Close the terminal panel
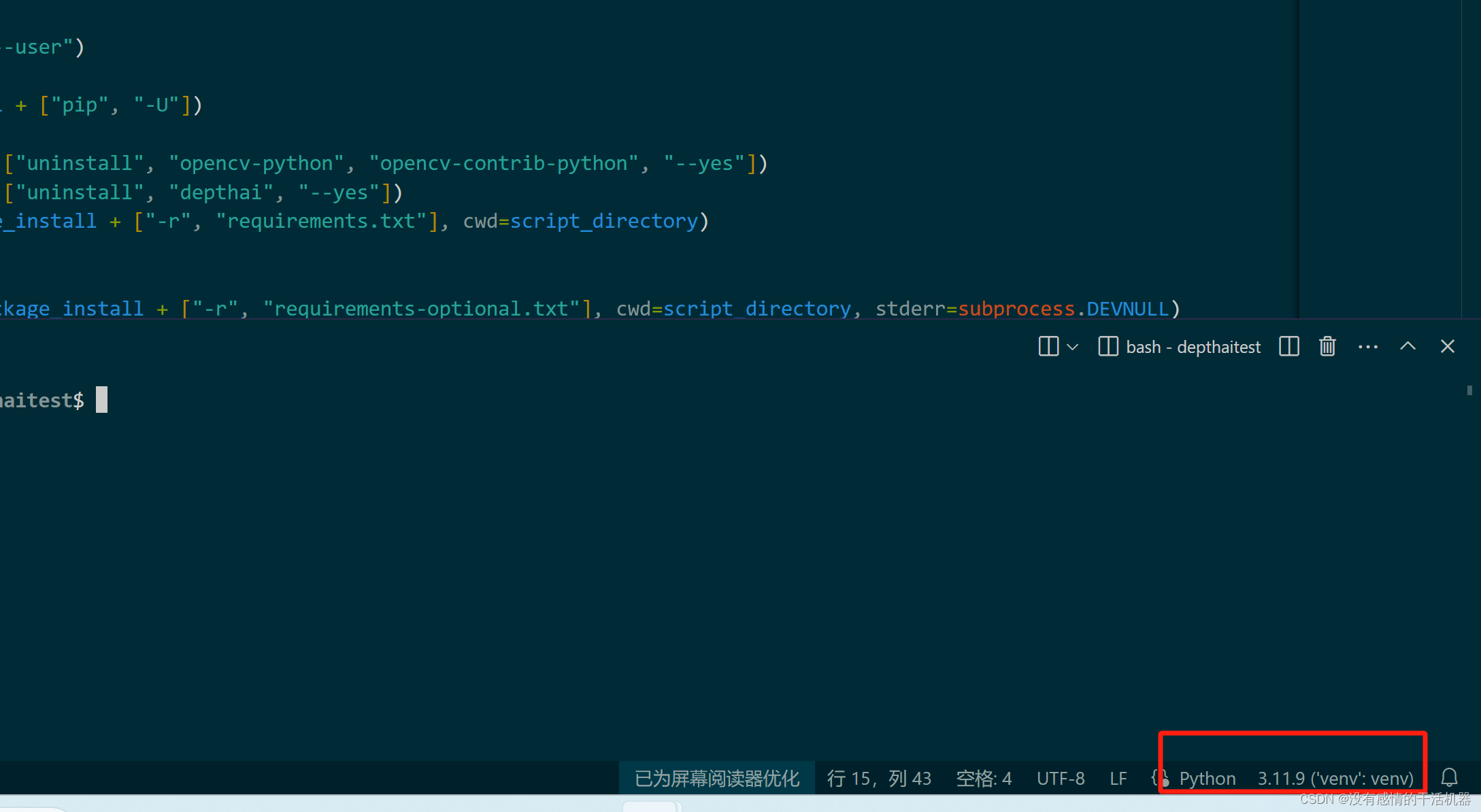Screen dimensions: 1481x812 pos(1447,347)
